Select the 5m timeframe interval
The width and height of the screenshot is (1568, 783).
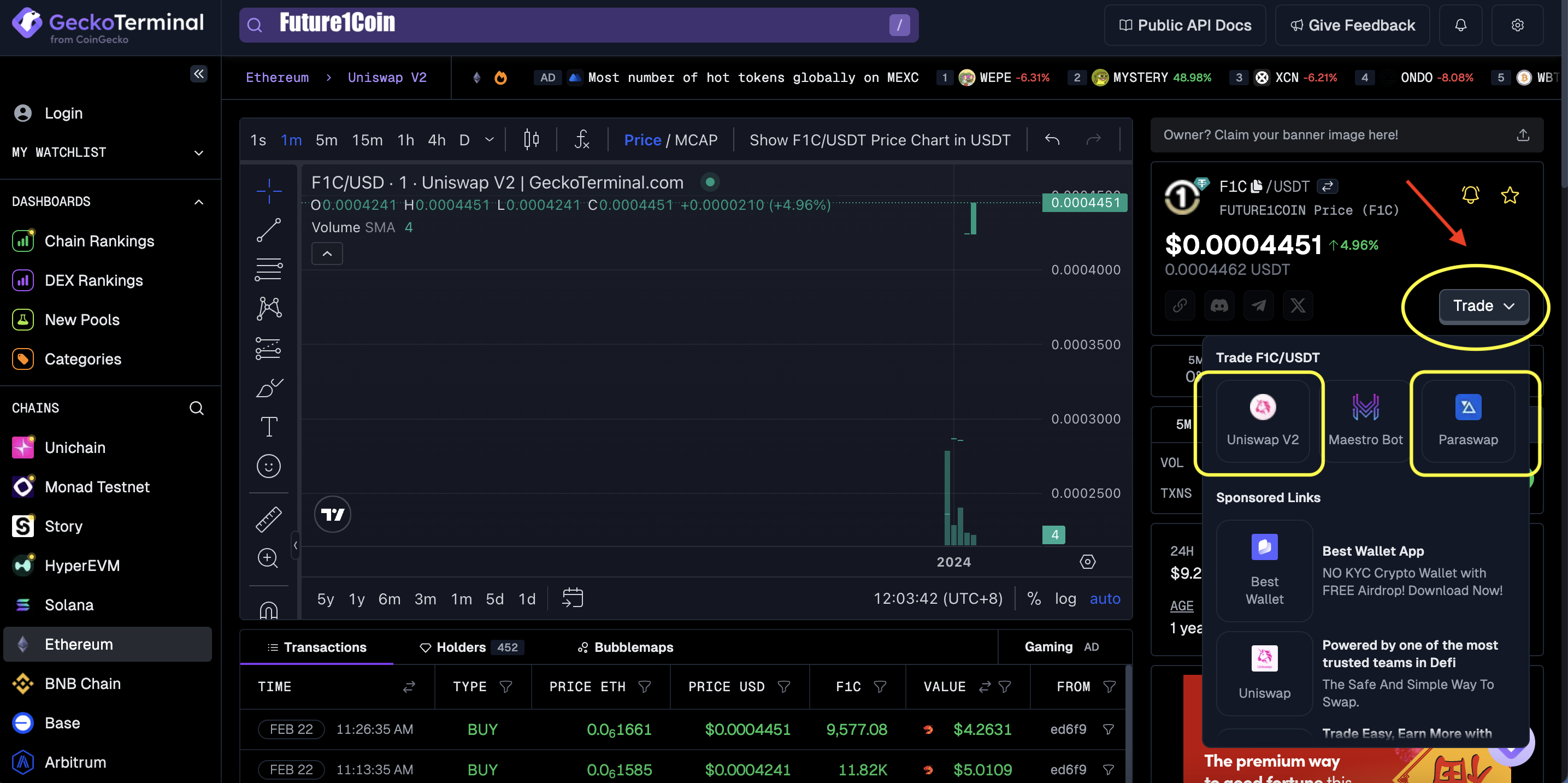[x=326, y=140]
